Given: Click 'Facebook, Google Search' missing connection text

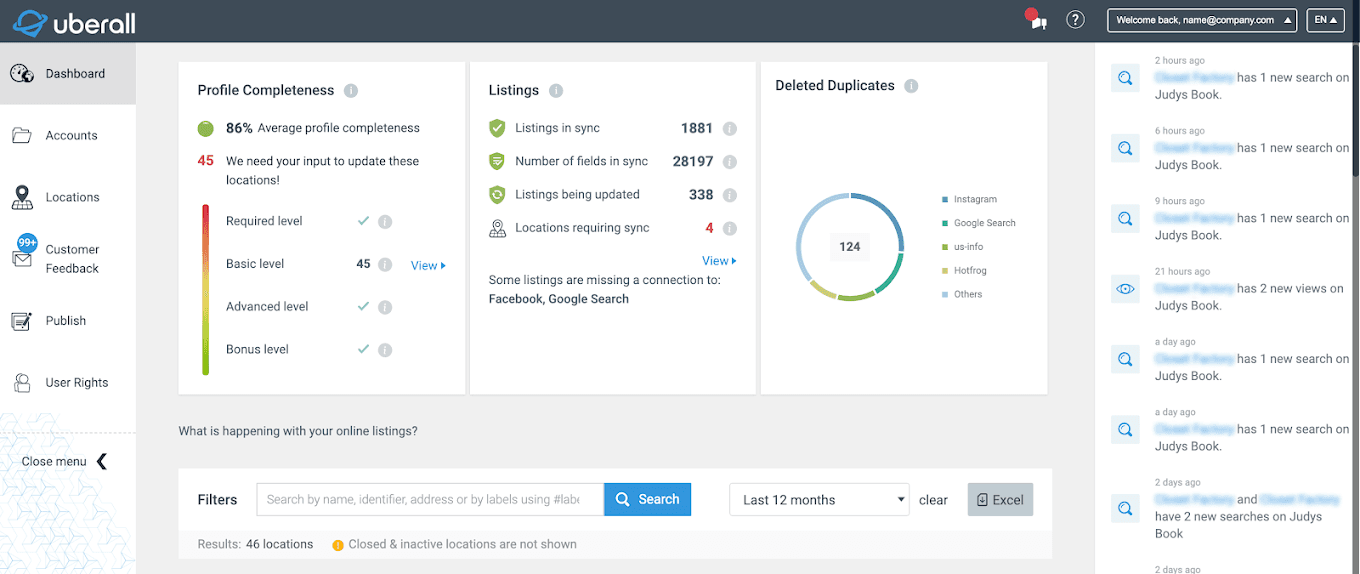Looking at the screenshot, I should (x=559, y=299).
